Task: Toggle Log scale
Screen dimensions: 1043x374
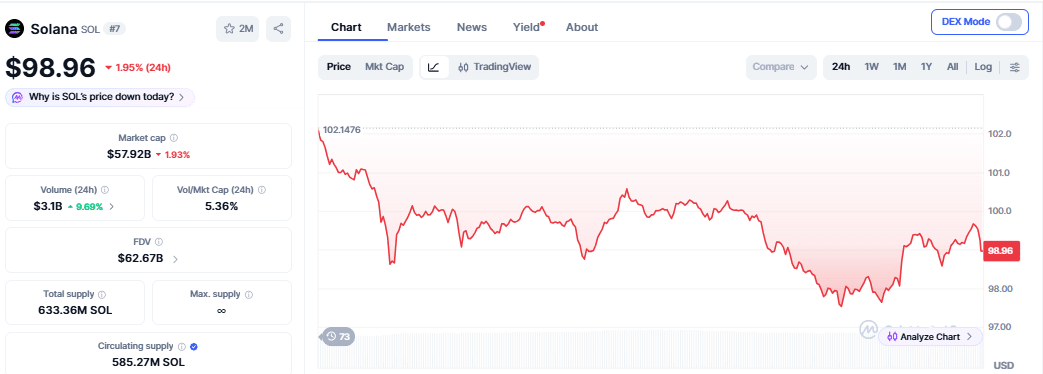Action: click(983, 67)
